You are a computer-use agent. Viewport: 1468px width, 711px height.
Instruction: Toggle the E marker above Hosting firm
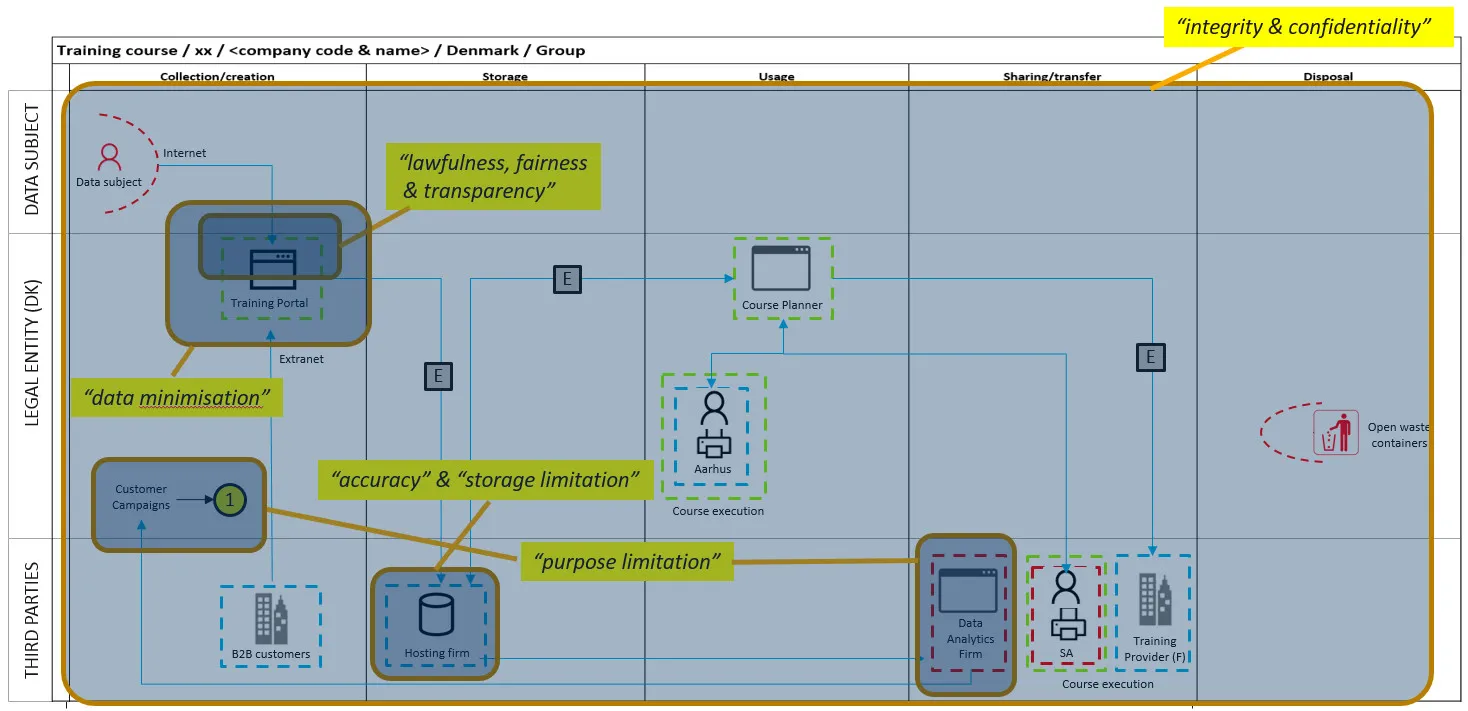(x=437, y=376)
